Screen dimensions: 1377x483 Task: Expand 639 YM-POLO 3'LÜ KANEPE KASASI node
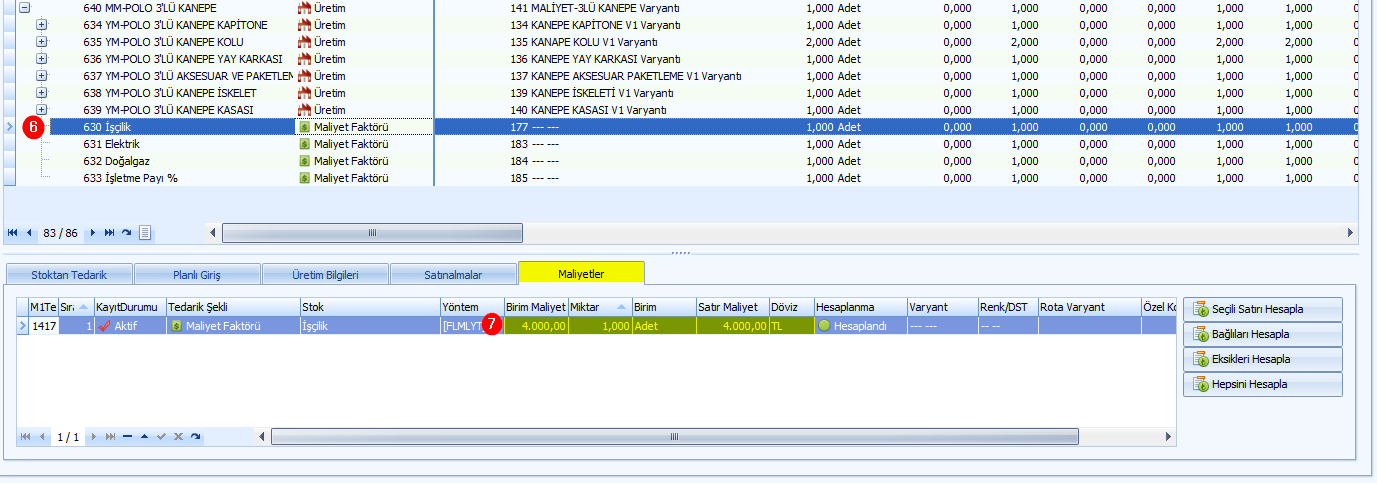pos(41,110)
